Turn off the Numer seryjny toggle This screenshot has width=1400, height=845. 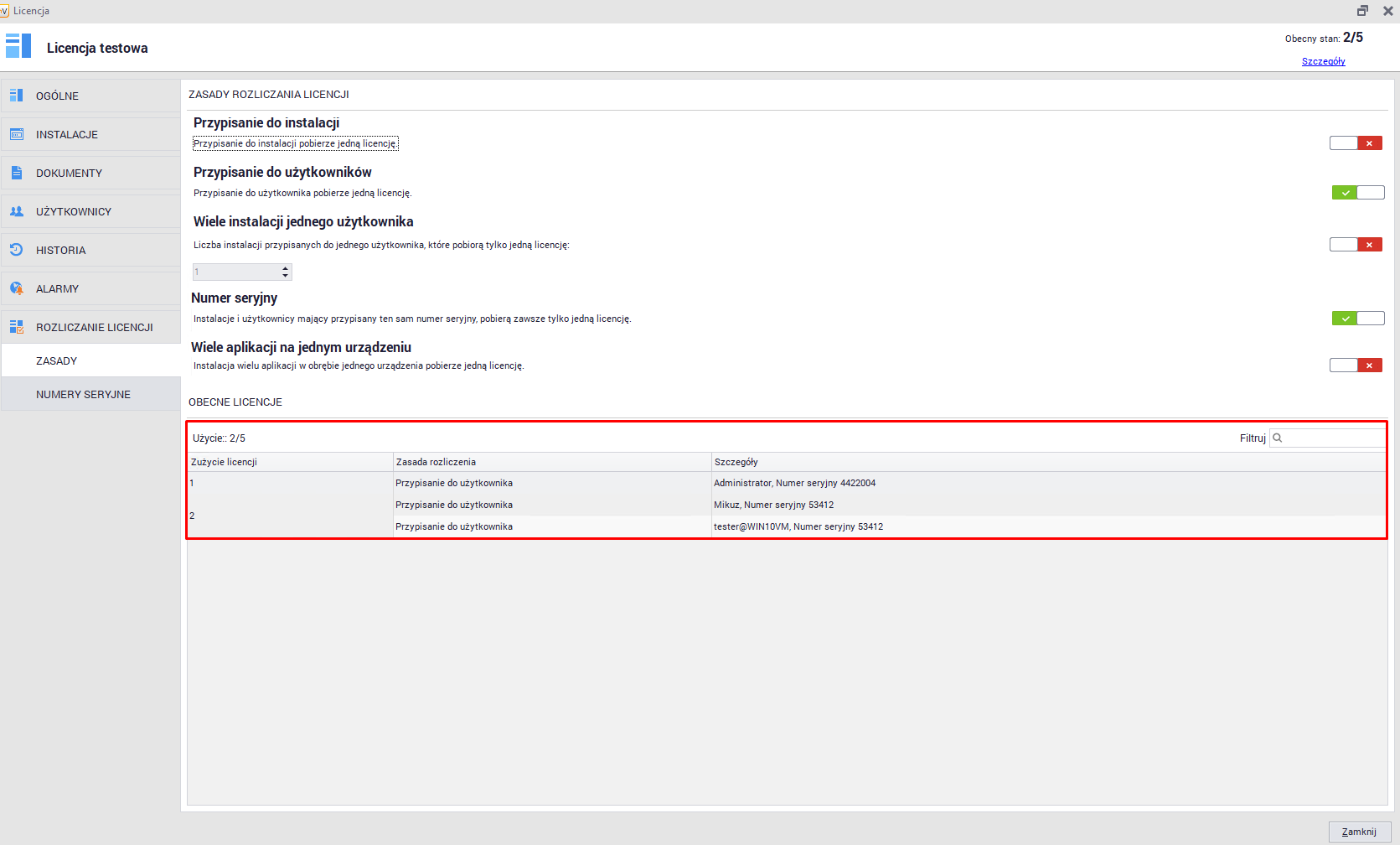point(1357,319)
